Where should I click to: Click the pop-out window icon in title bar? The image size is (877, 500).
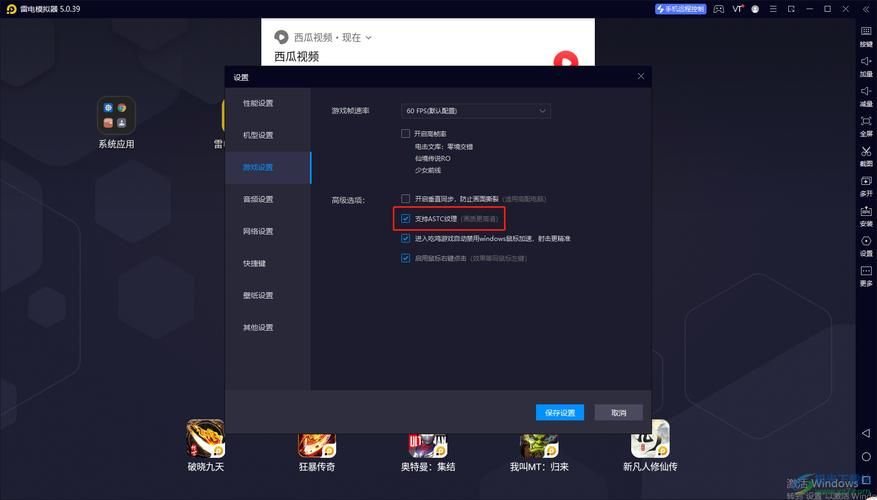pyautogui.click(x=791, y=9)
